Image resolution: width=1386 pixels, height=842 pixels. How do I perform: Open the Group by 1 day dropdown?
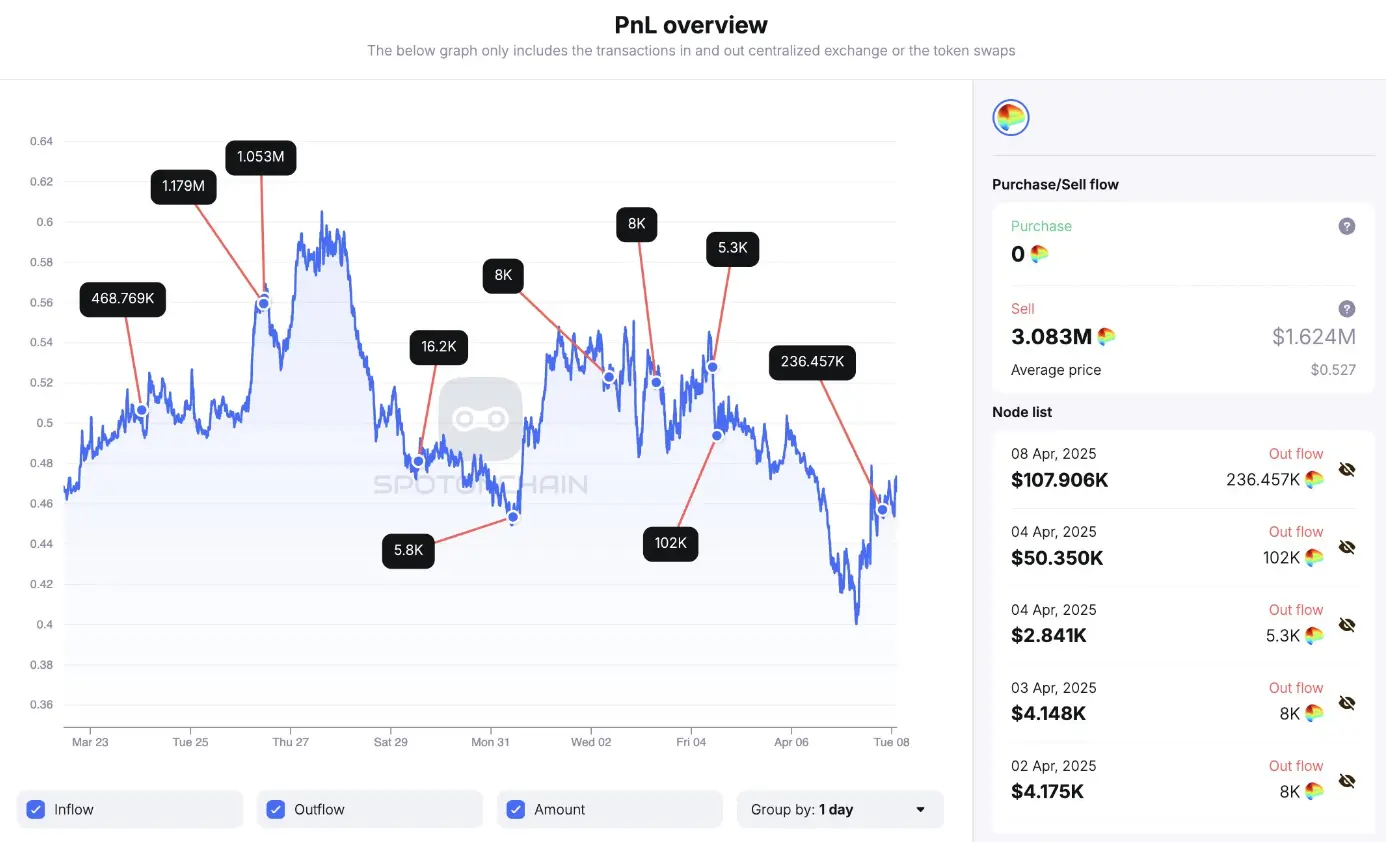[x=839, y=810]
